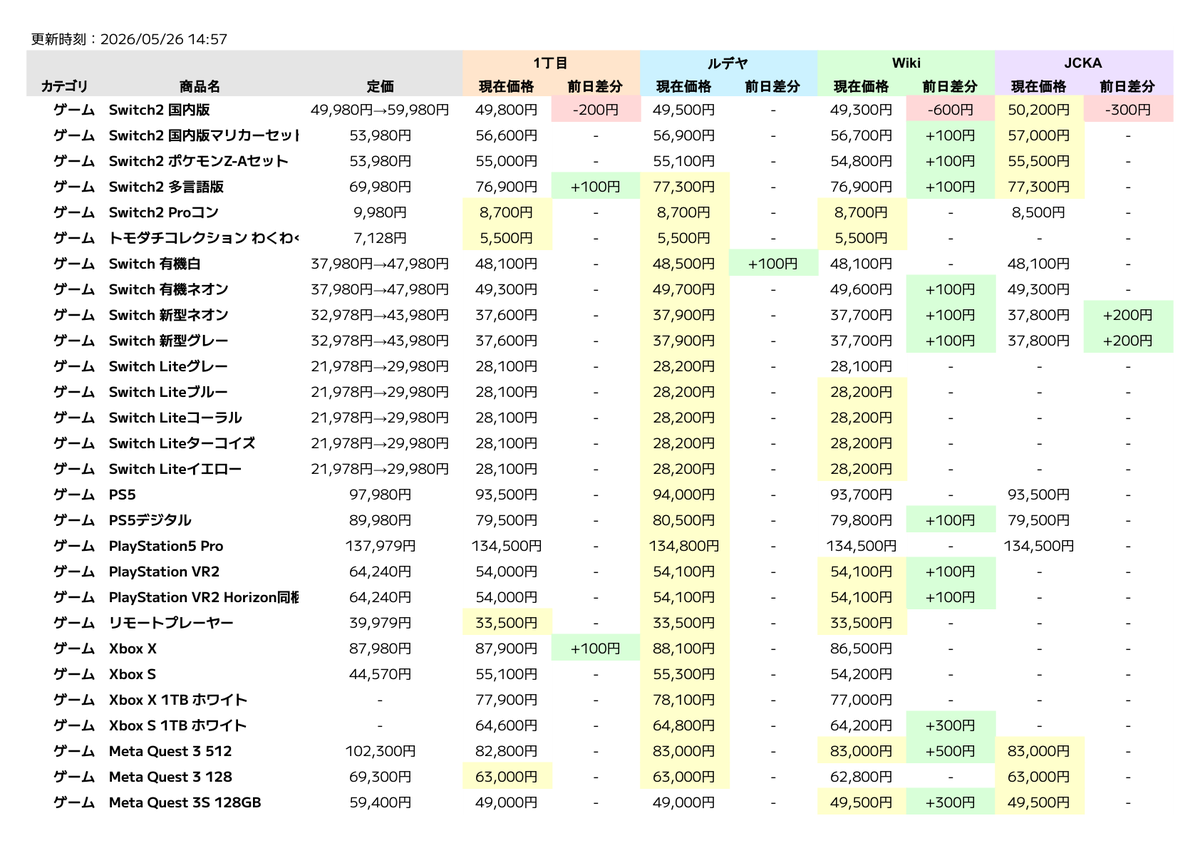Select Switch2 ポケモンZ-Aセット product name

[x=198, y=161]
